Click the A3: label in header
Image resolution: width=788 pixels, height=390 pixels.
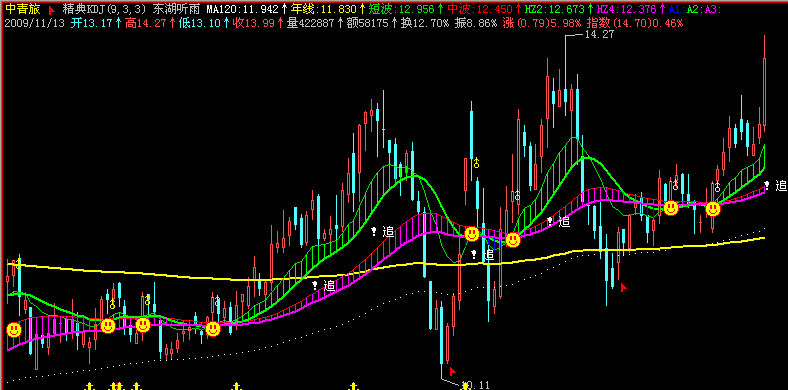pos(713,9)
